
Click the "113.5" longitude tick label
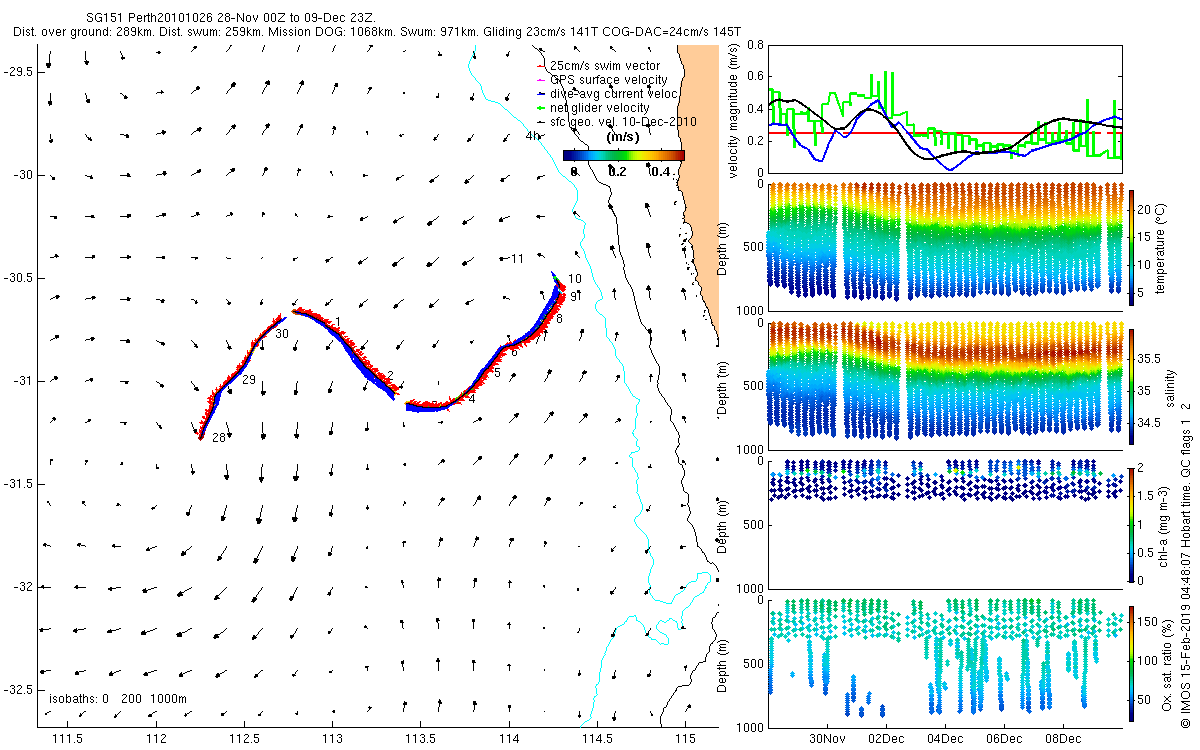pos(421,739)
